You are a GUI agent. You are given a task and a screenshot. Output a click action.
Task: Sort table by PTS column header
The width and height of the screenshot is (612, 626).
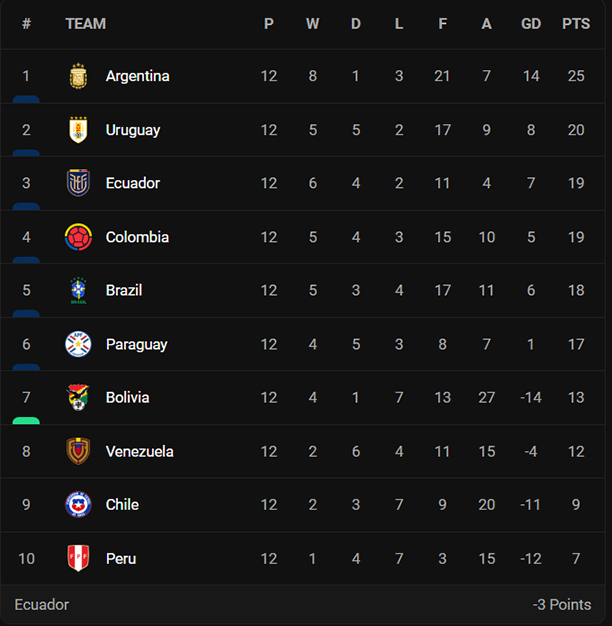pyautogui.click(x=576, y=24)
